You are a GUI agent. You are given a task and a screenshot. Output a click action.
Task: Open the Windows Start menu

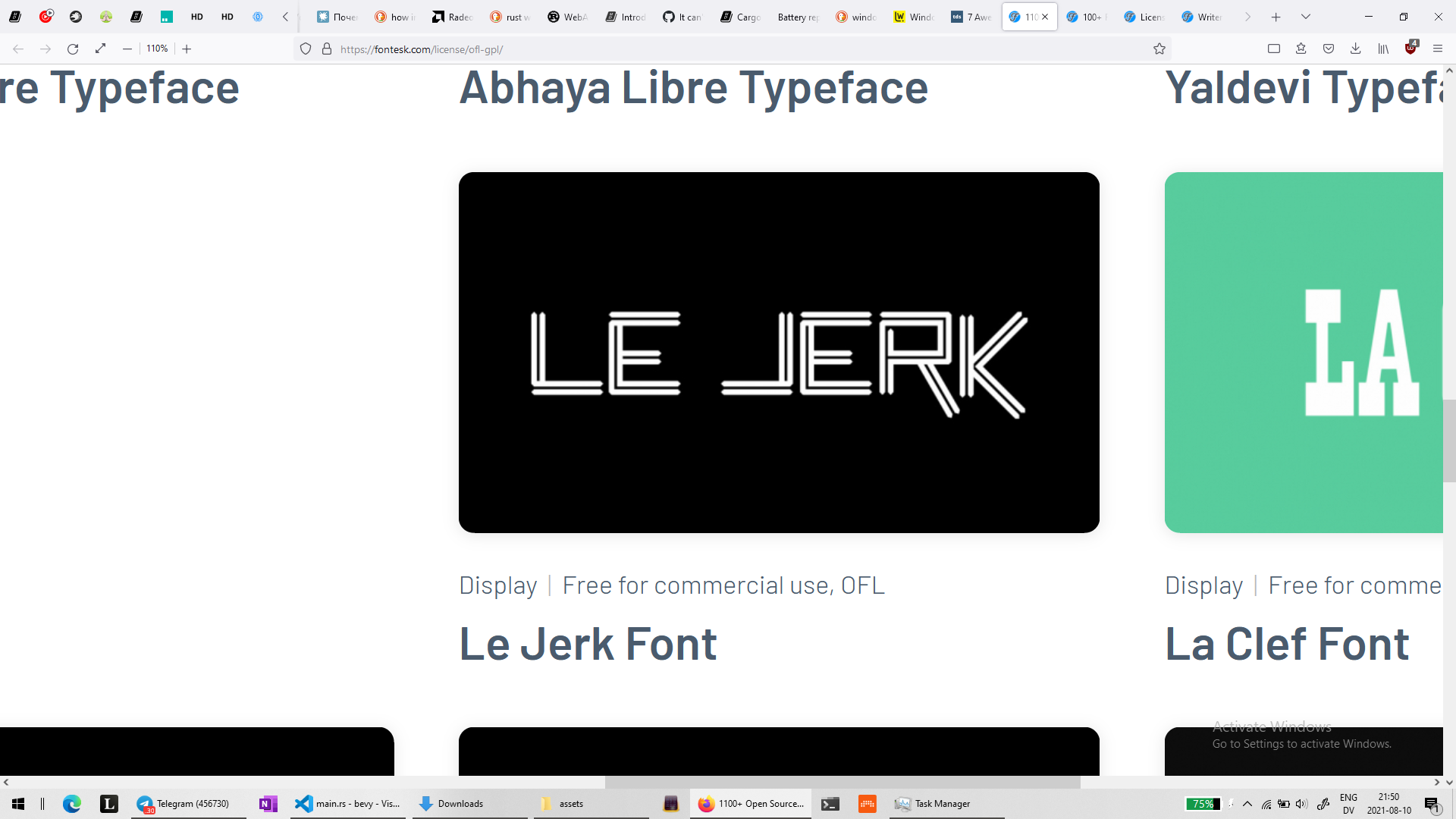tap(18, 804)
